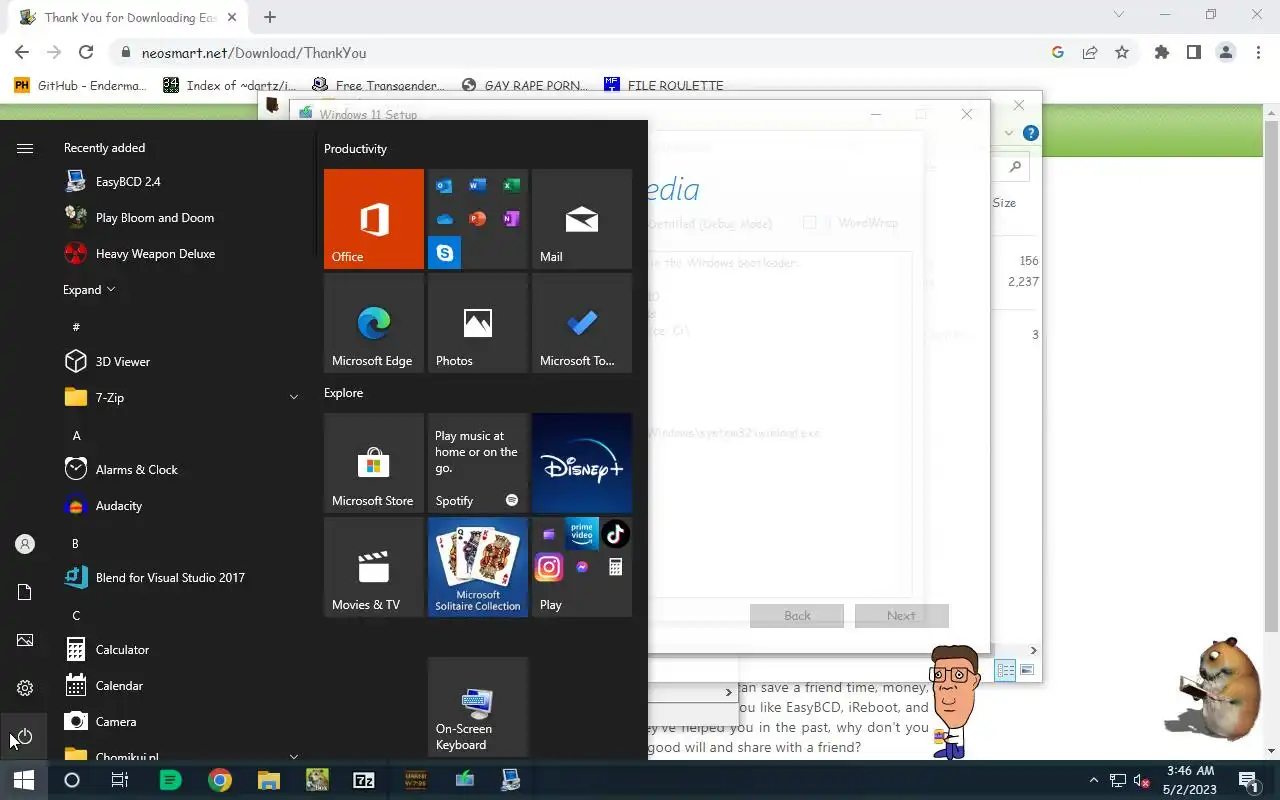Open GitHub bookmark in bookmarks bar
Viewport: 1280px width, 800px height.
click(x=80, y=85)
